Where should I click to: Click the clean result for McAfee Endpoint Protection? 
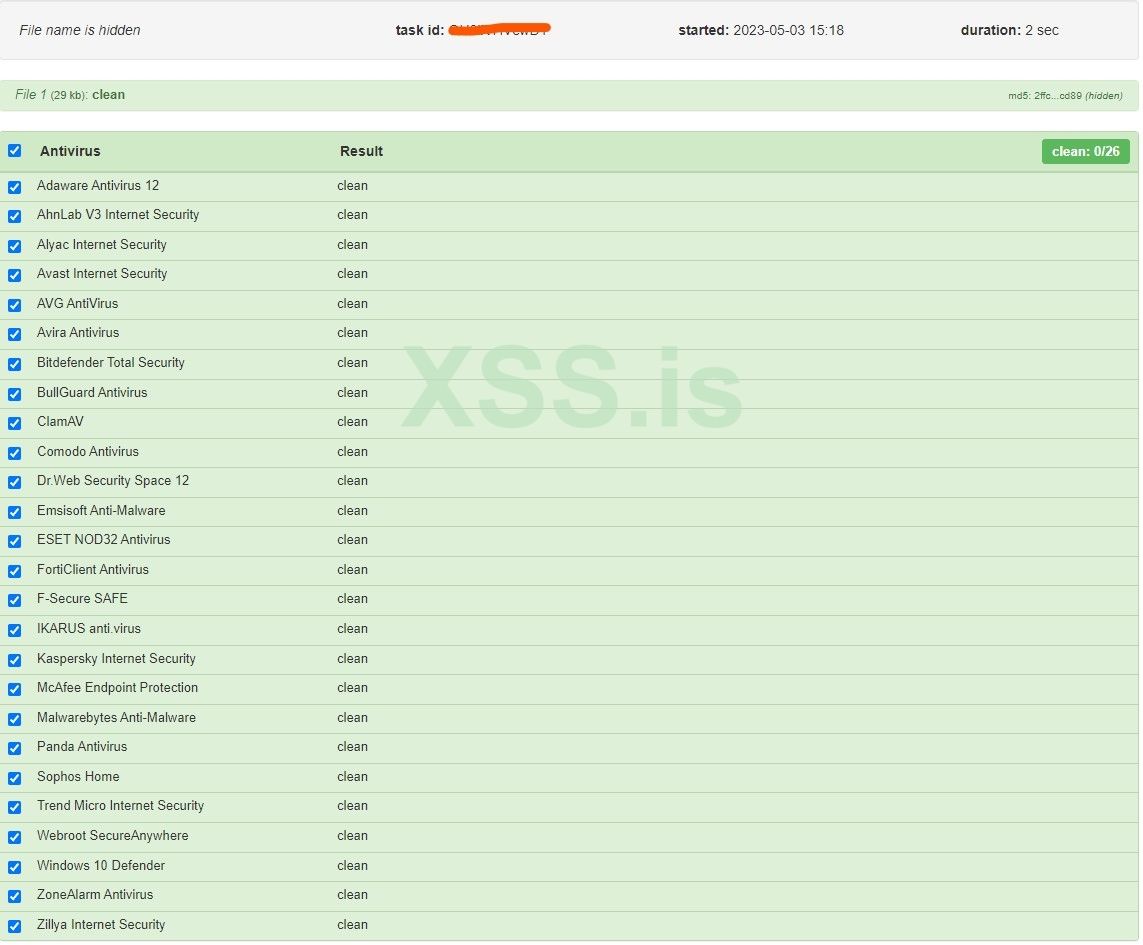click(x=352, y=688)
